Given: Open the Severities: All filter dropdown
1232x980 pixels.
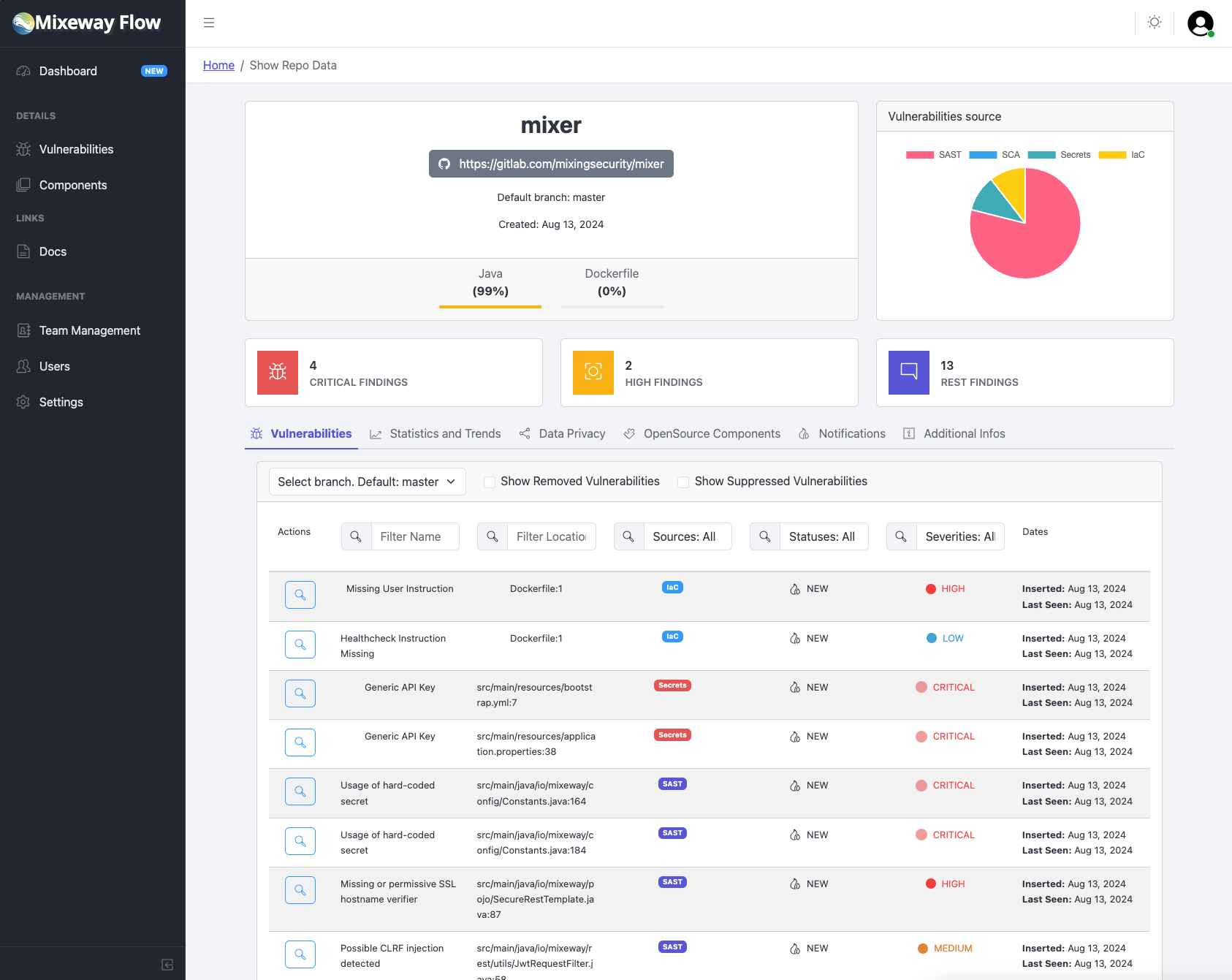Looking at the screenshot, I should [960, 536].
